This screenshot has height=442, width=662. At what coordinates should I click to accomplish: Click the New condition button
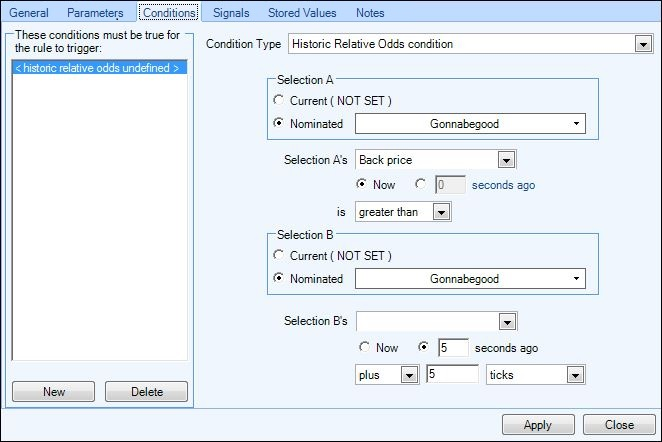click(54, 392)
